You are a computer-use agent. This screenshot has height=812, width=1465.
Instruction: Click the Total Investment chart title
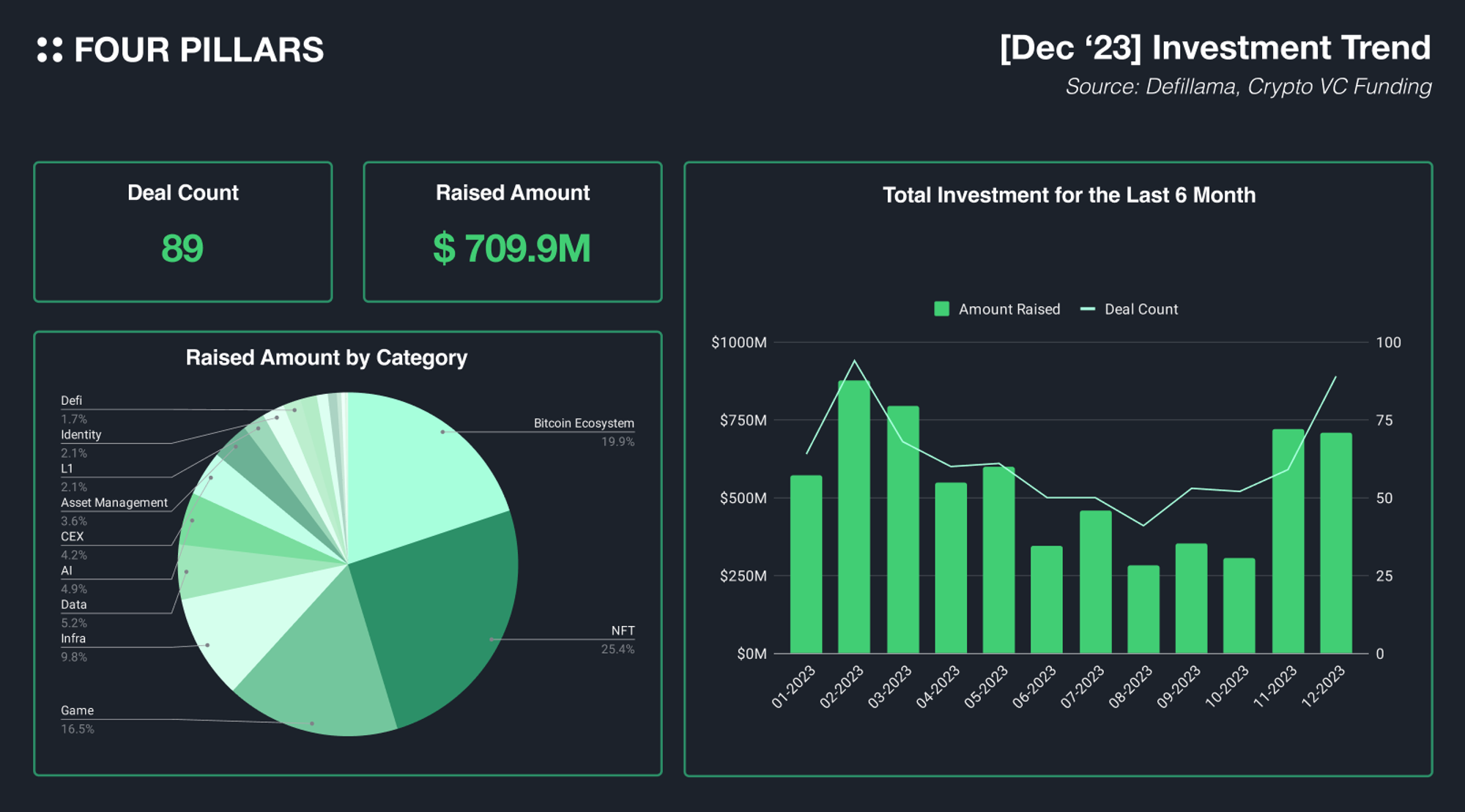[x=1069, y=195]
